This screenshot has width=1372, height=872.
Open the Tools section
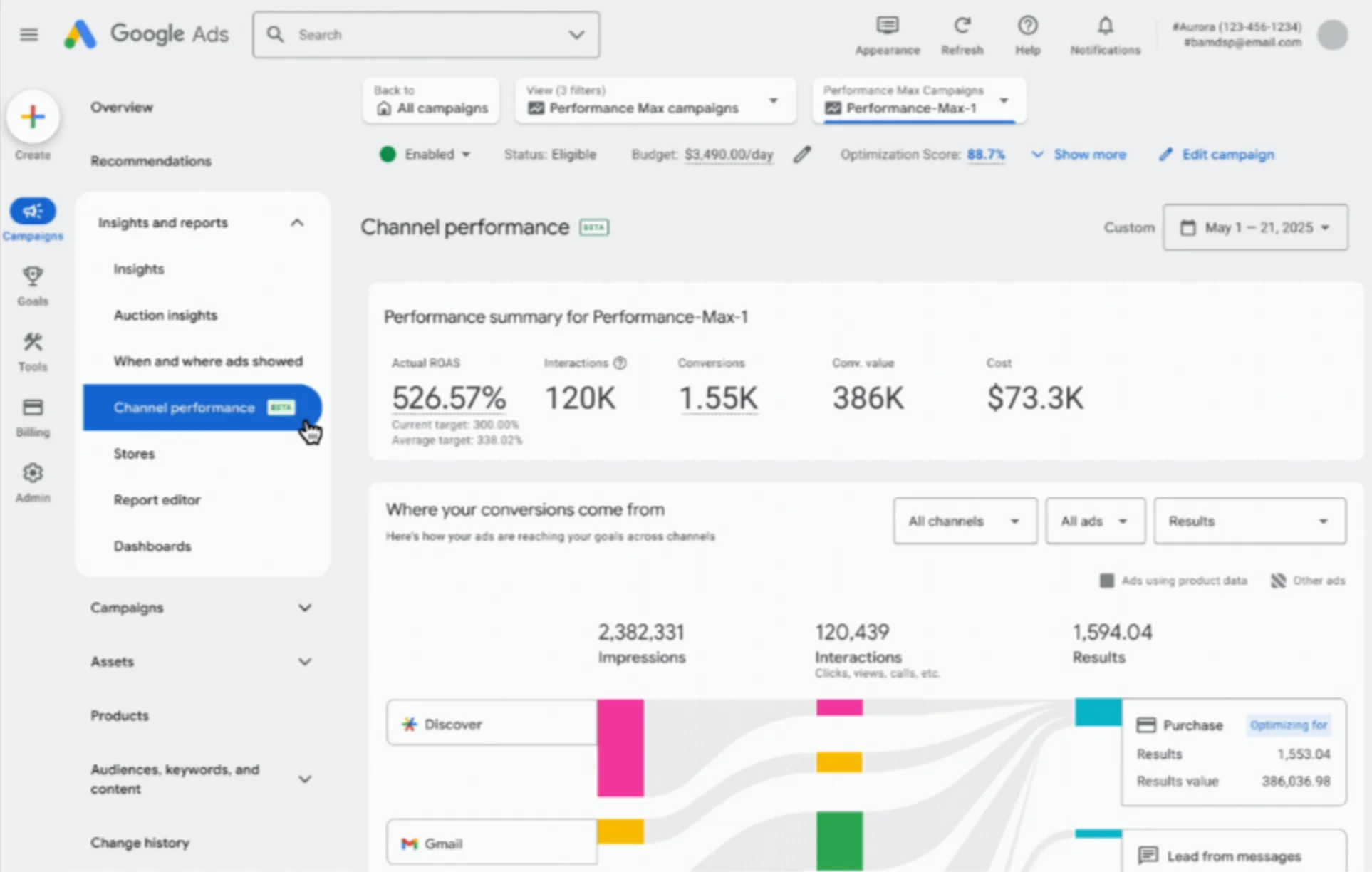tap(33, 351)
